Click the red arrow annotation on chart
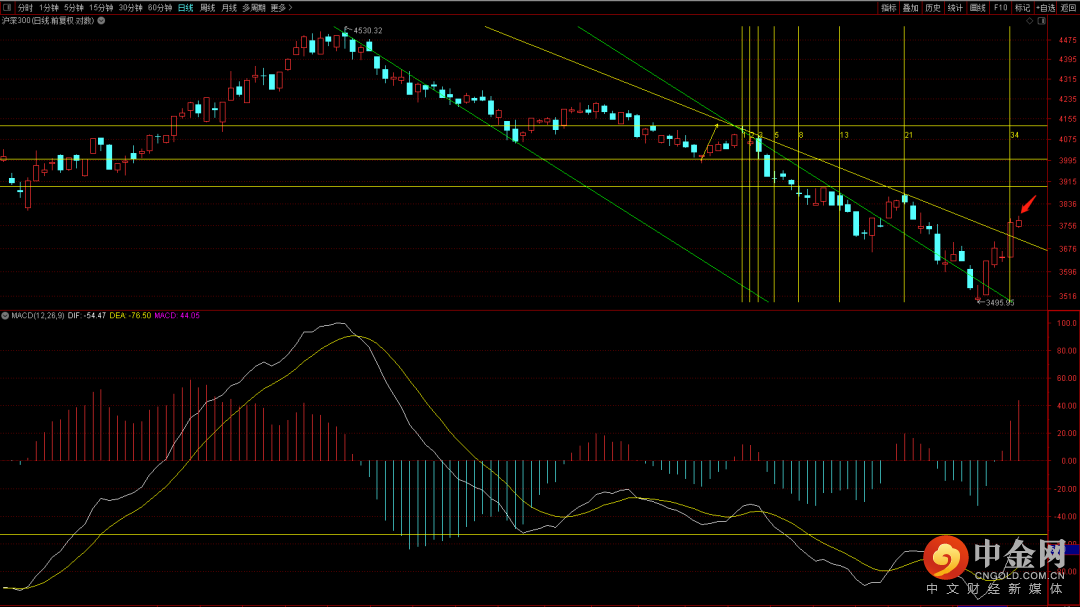Viewport: 1080px width, 607px height. [1028, 206]
